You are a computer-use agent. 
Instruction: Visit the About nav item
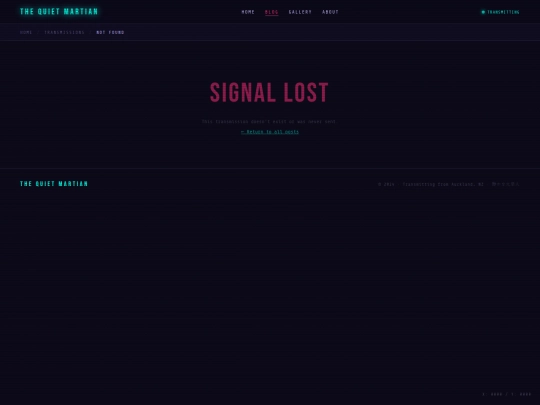[330, 12]
